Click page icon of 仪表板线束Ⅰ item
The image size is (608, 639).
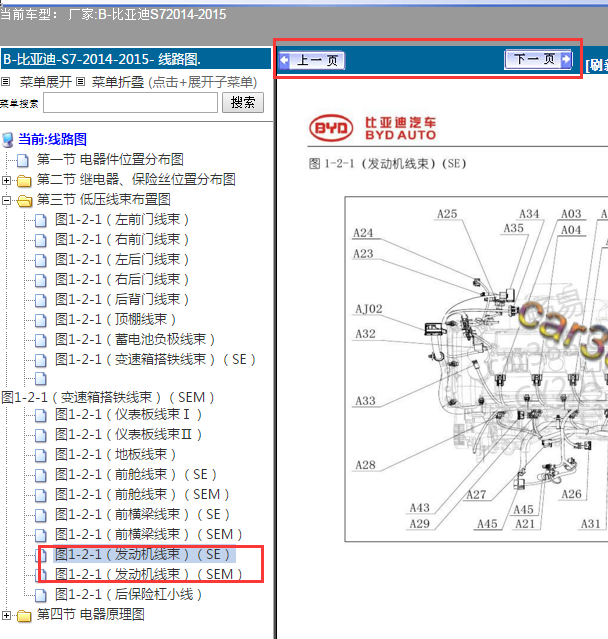point(41,416)
